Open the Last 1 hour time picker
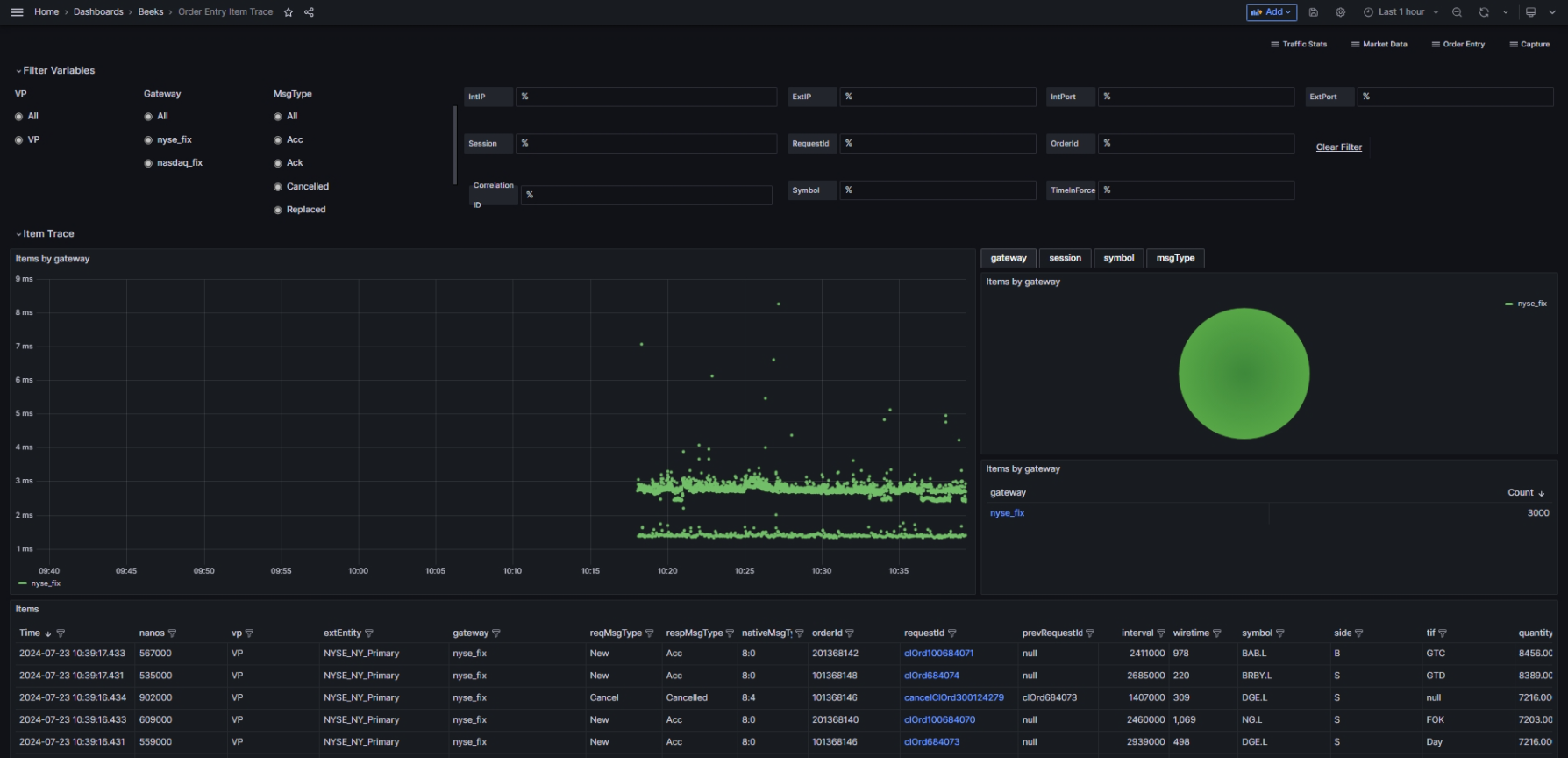Screen dimensions: 1568x758 pos(1401,12)
